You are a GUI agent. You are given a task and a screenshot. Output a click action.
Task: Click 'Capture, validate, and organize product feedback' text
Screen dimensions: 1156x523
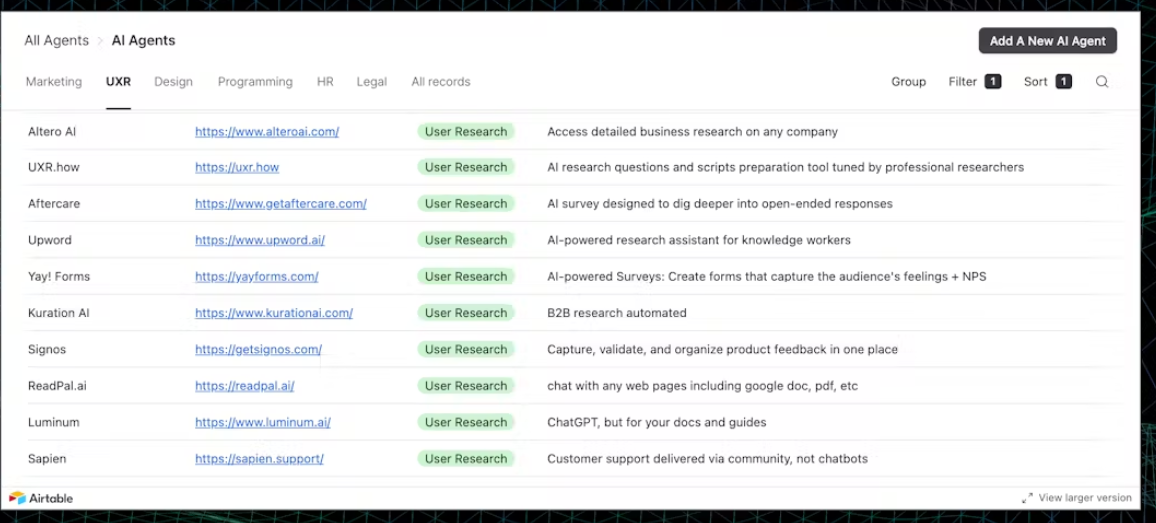[x=722, y=350]
